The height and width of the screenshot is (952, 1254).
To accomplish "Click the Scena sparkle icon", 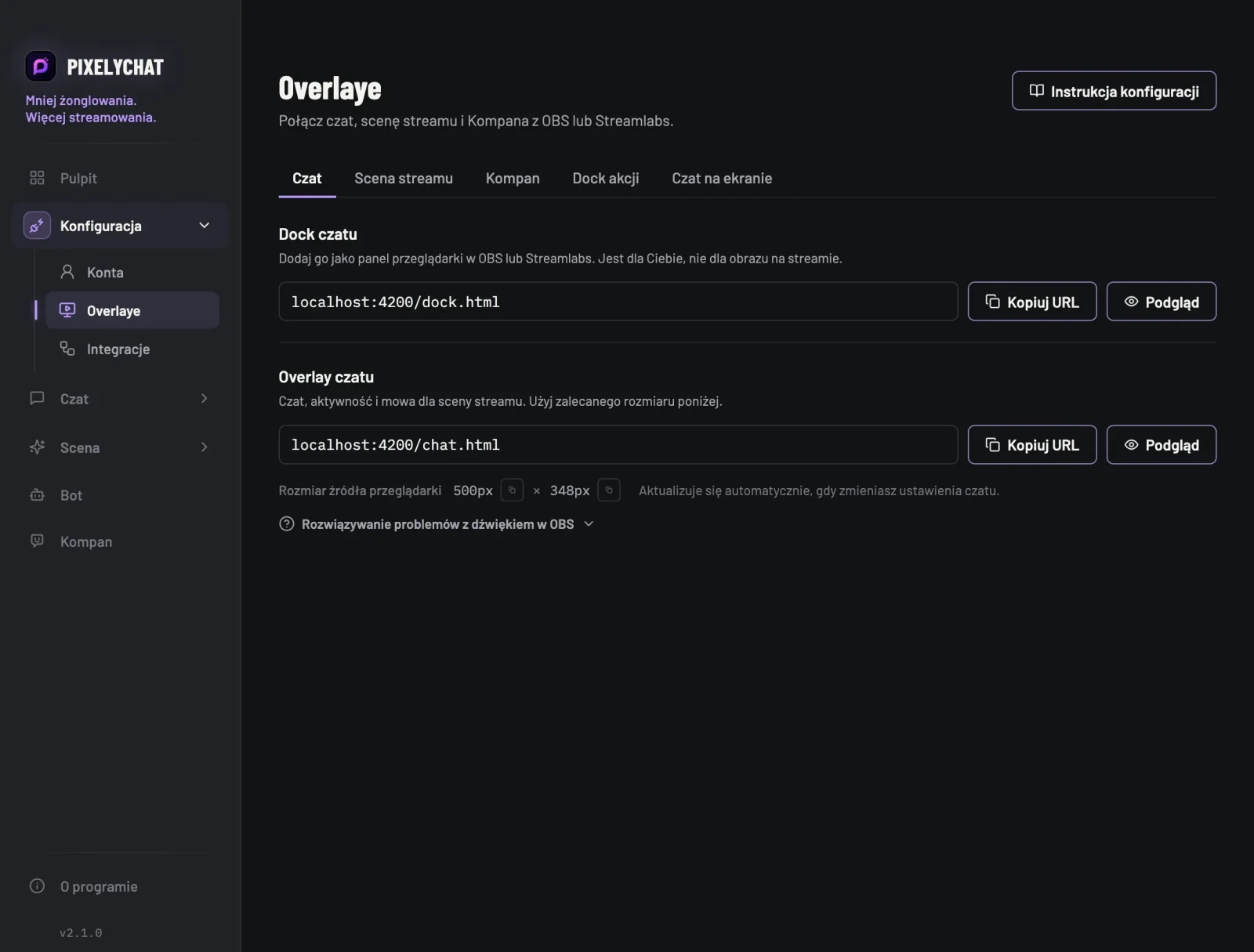I will [x=37, y=447].
